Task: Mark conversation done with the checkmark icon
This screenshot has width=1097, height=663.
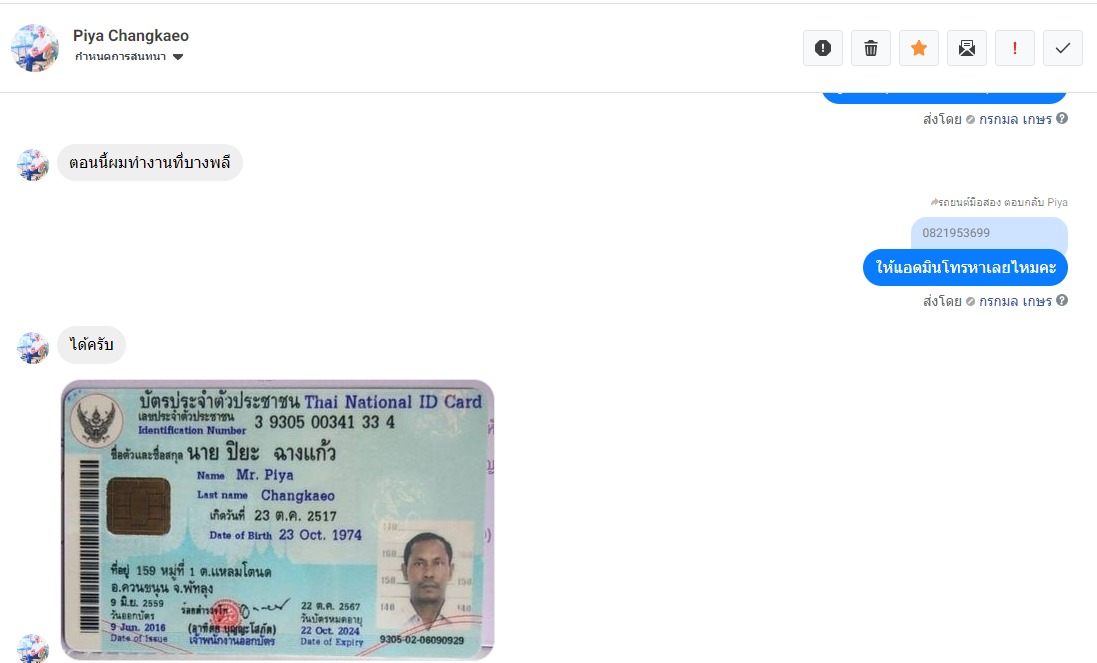Action: tap(1063, 48)
